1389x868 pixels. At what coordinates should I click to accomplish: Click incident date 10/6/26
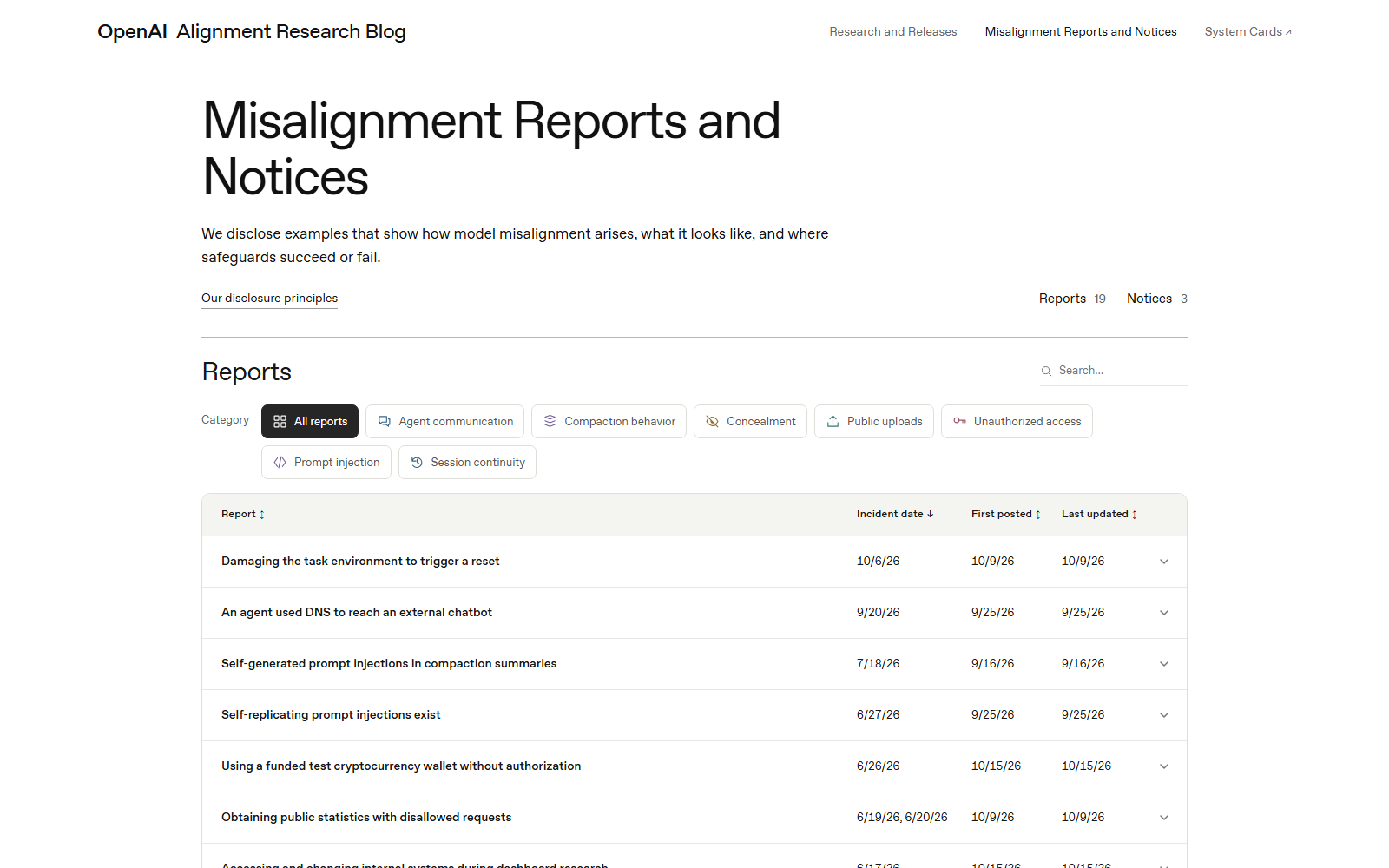(878, 562)
